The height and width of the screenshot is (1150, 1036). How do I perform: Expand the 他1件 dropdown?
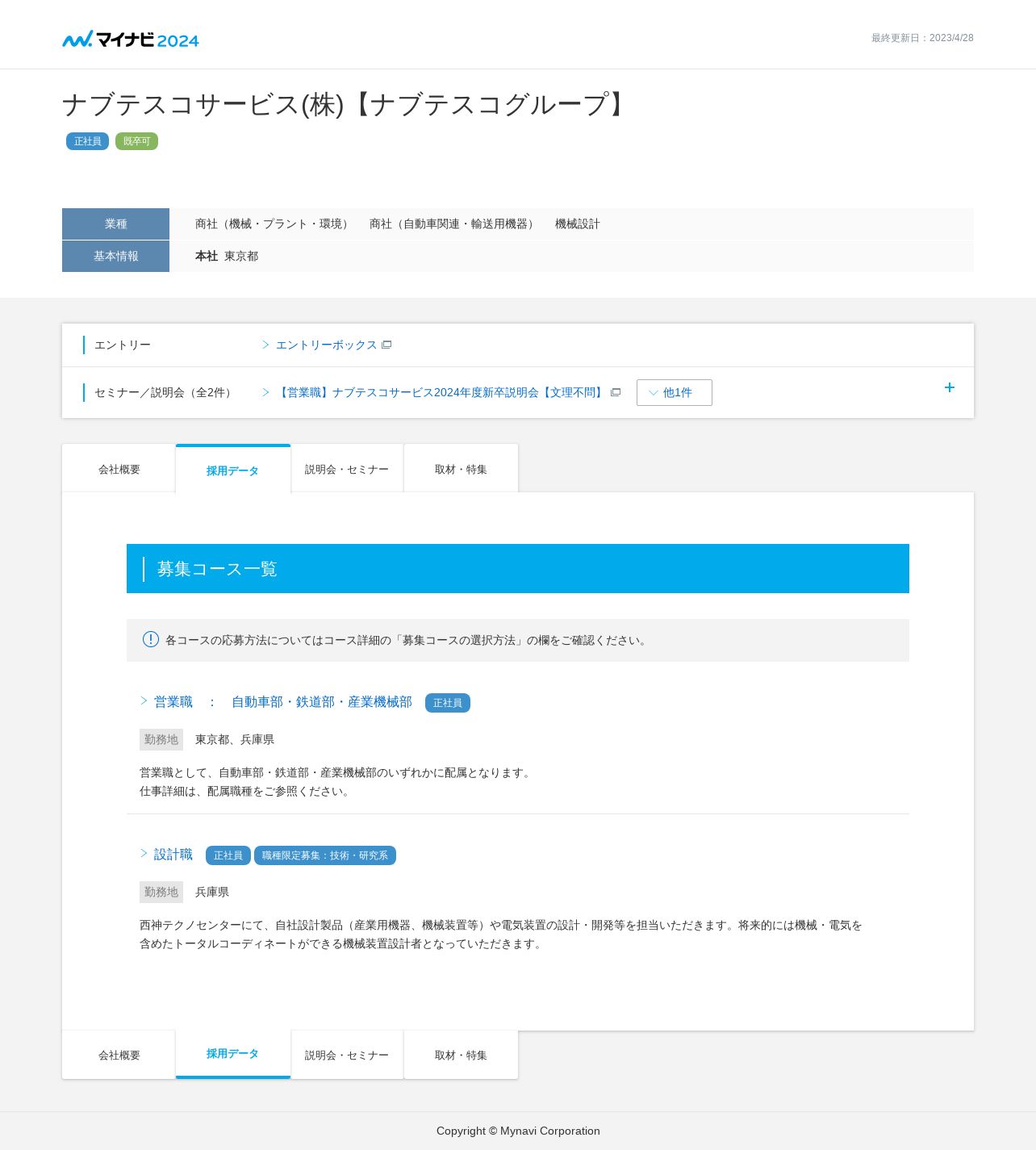(x=675, y=392)
